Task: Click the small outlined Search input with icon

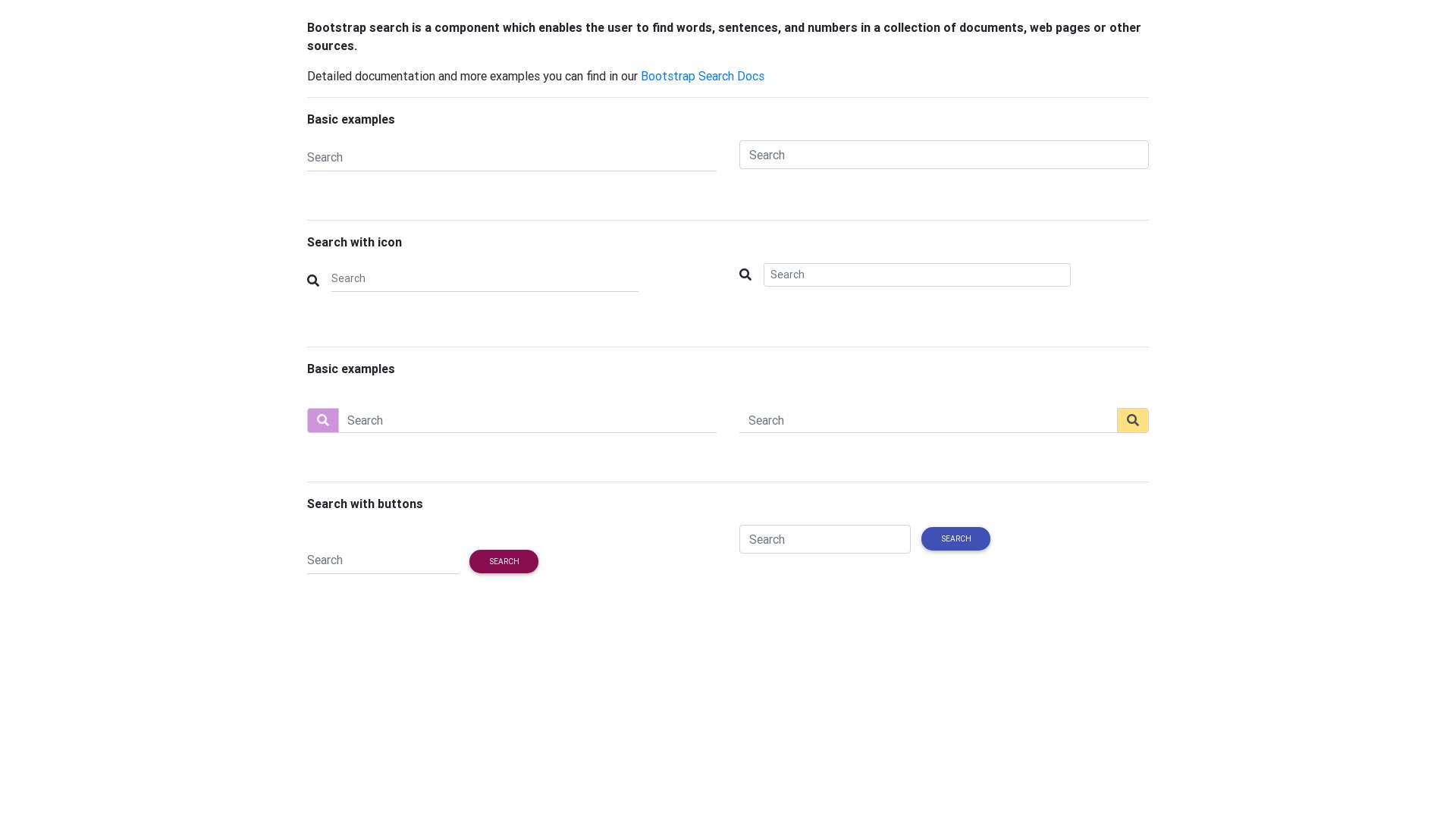Action: (x=917, y=275)
